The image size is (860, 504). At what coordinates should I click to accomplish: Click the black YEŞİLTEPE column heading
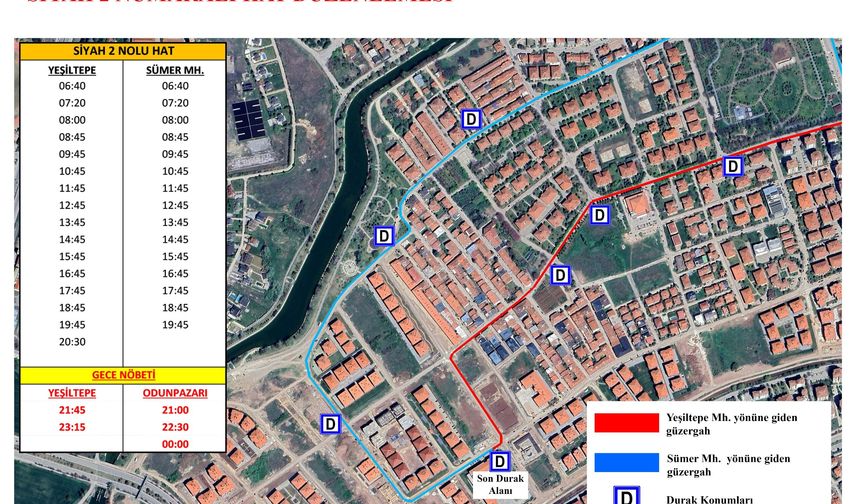(x=71, y=70)
